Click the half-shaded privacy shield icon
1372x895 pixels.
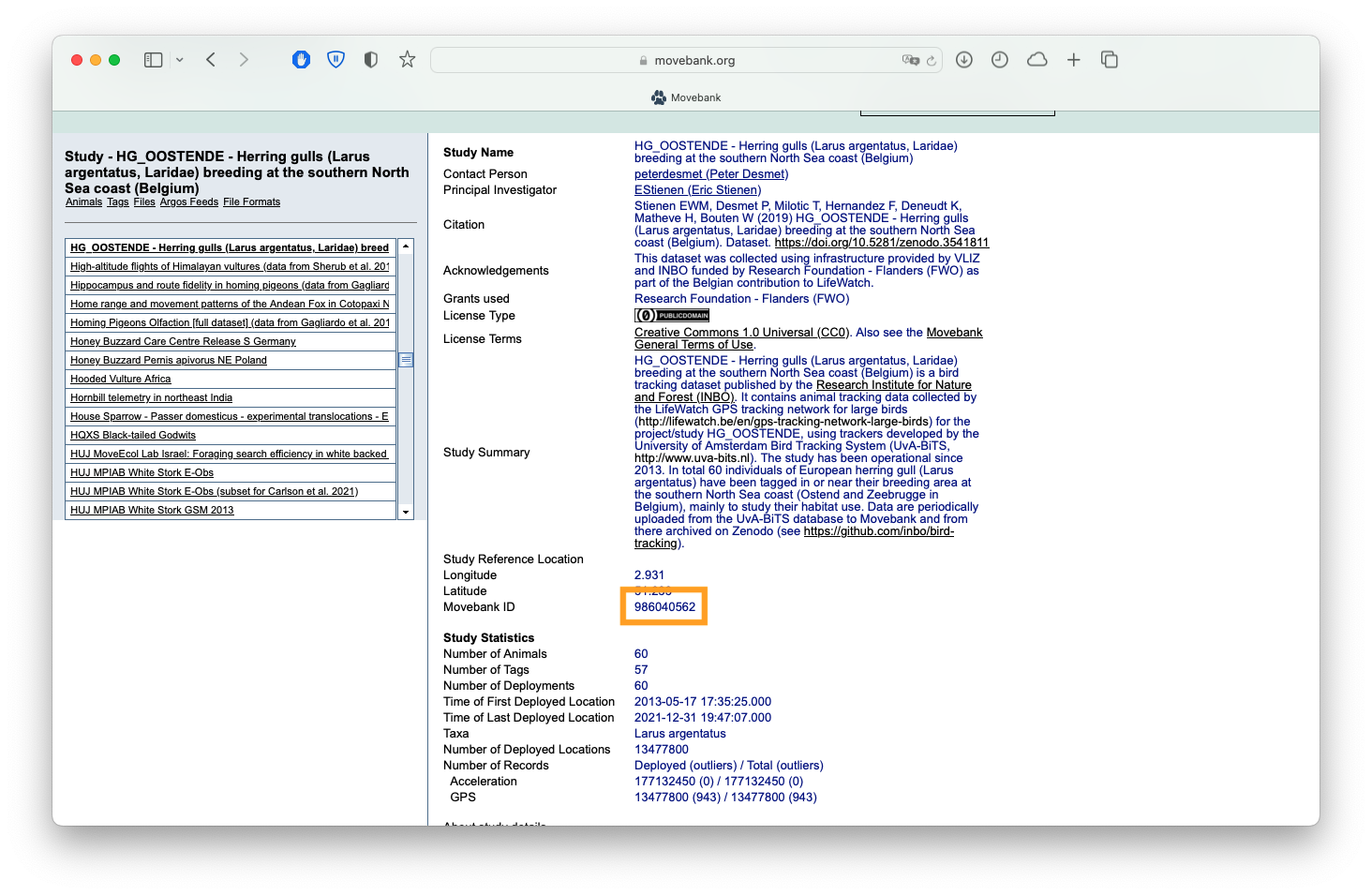371,60
